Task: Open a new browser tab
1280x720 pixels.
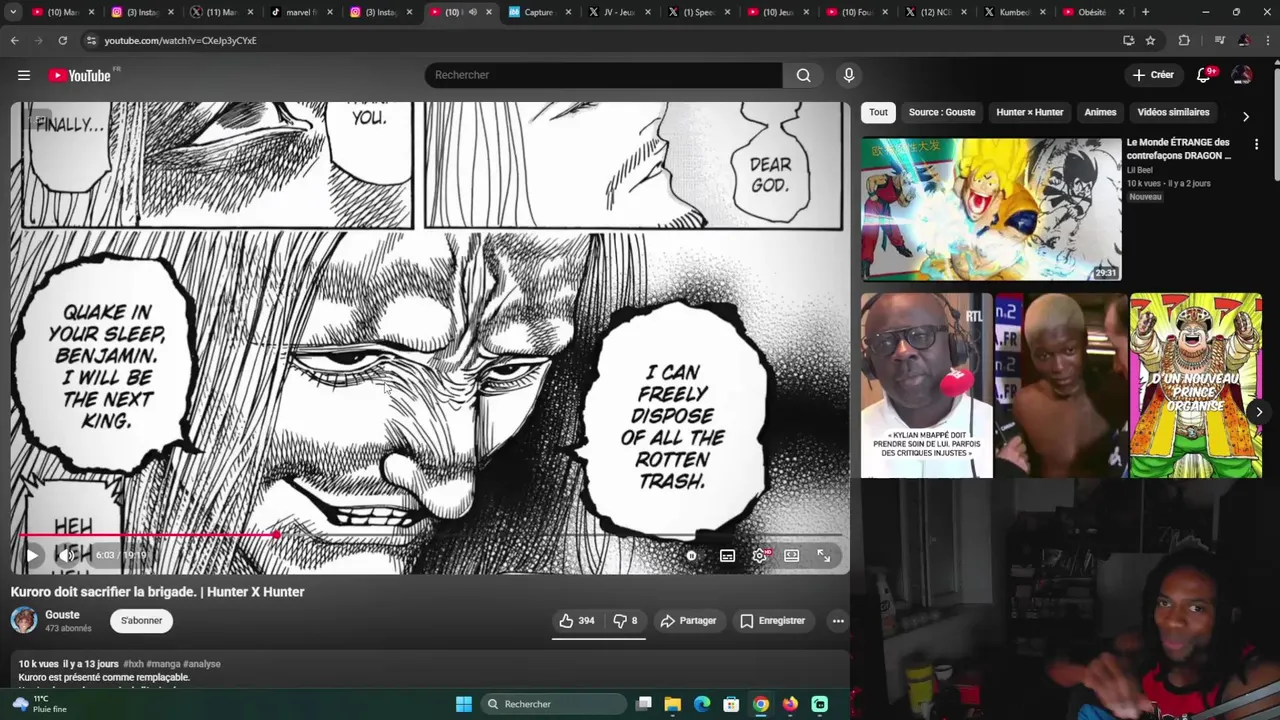Action: pos(1145,12)
